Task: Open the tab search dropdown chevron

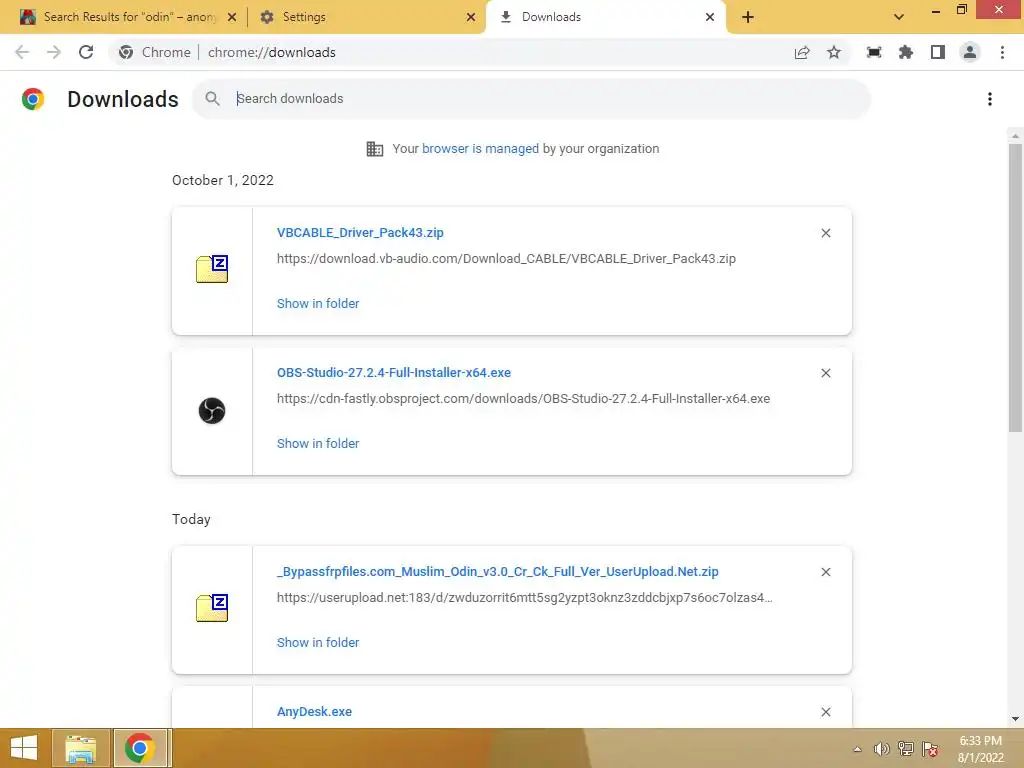Action: (x=899, y=17)
